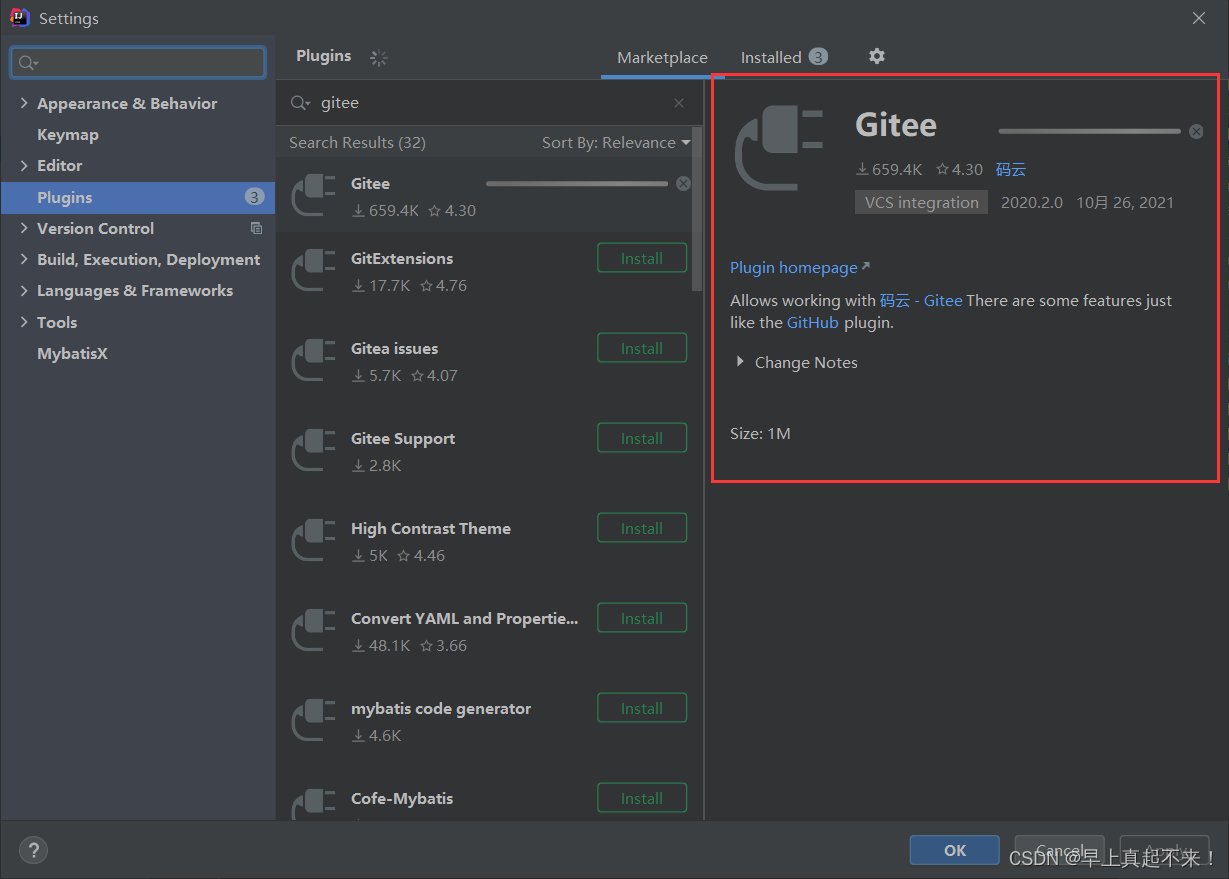Install the GitExtensions plugin
The width and height of the screenshot is (1229, 879).
[642, 258]
